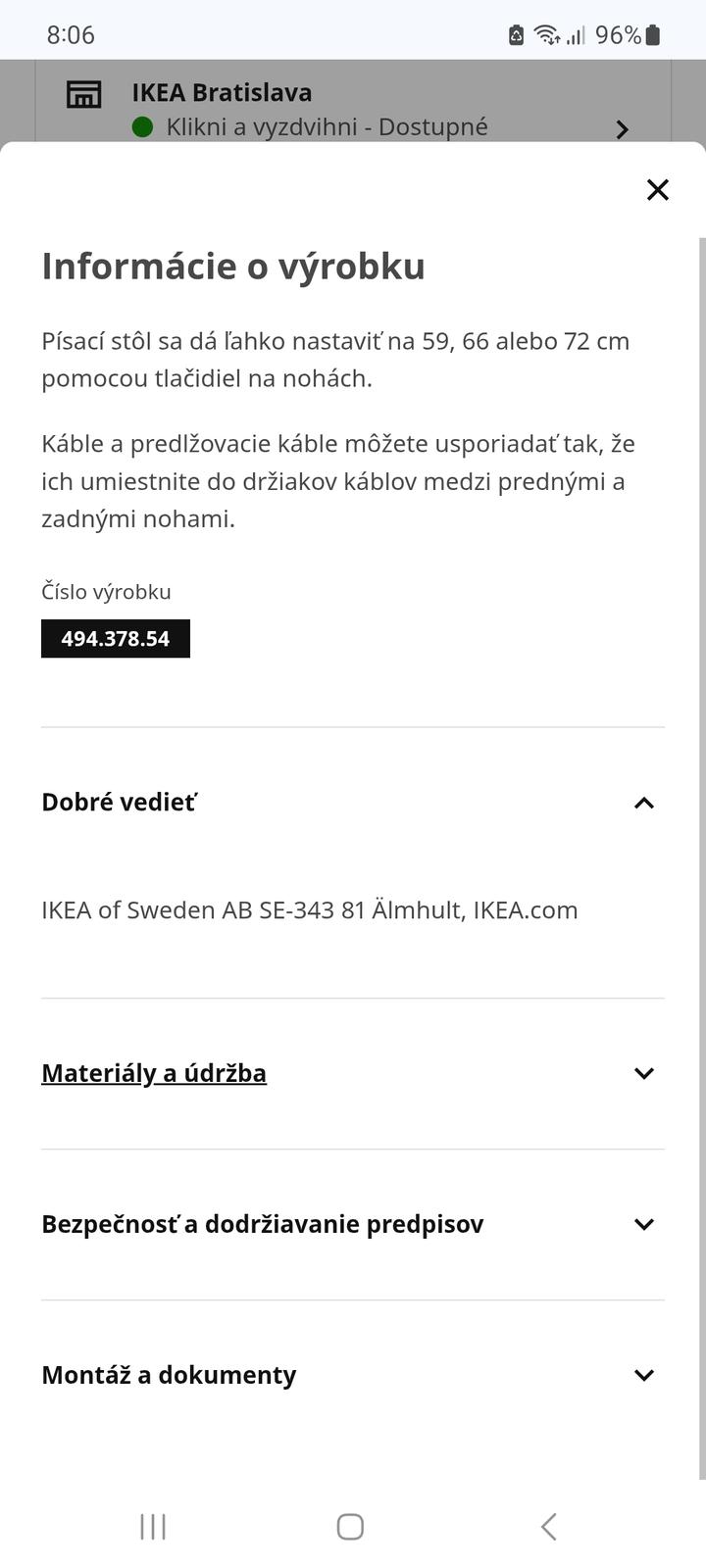
Task: Tap the IKEA Bratislava store icon
Action: (83, 94)
